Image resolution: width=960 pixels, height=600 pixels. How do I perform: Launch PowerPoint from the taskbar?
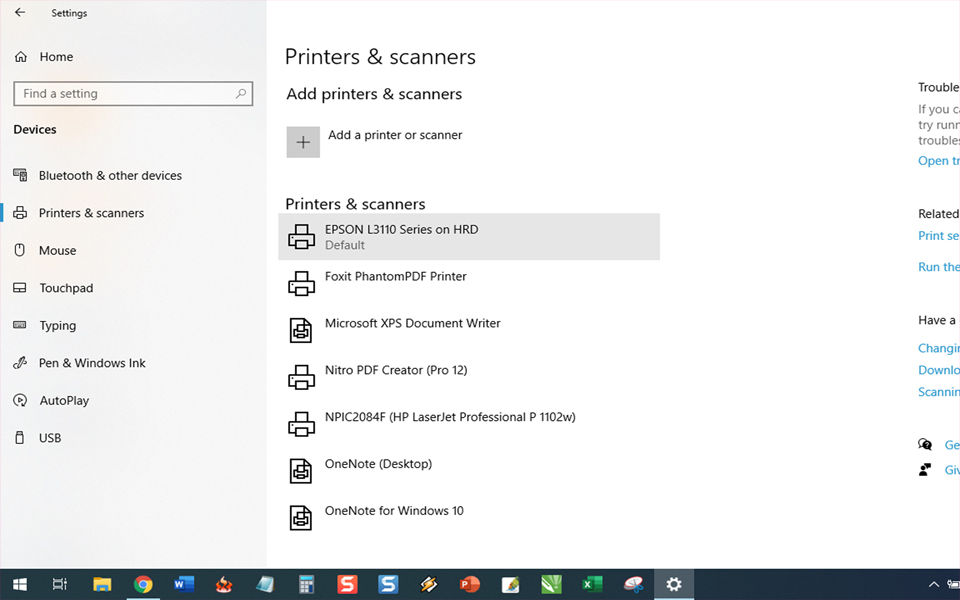pos(469,584)
